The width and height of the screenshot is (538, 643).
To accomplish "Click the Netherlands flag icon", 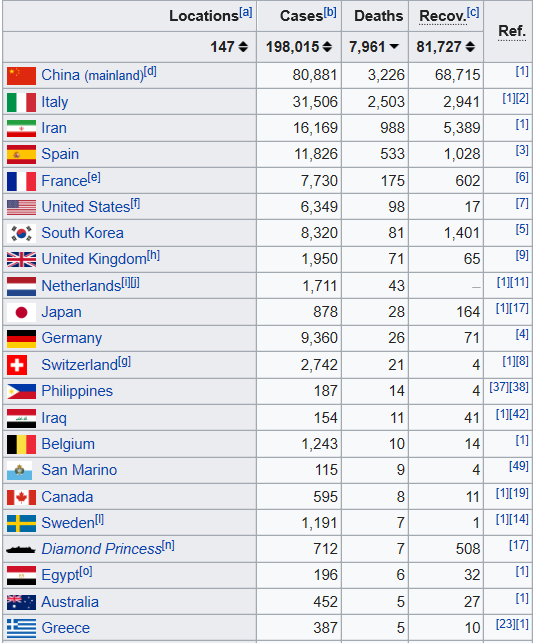I will pyautogui.click(x=21, y=286).
